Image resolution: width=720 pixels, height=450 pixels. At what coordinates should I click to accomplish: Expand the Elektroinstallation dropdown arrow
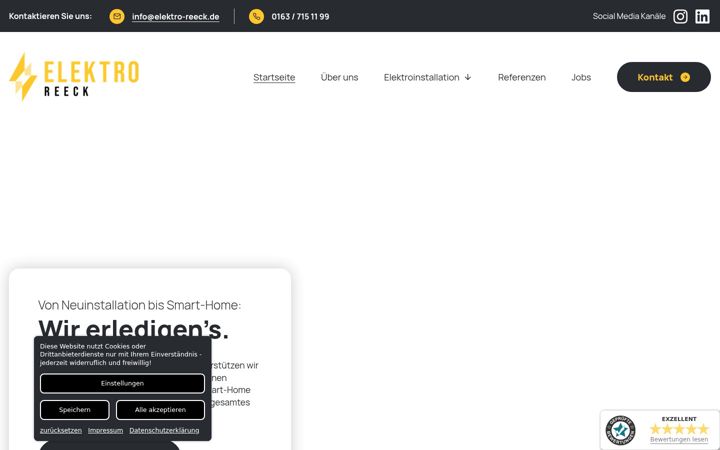coord(468,77)
